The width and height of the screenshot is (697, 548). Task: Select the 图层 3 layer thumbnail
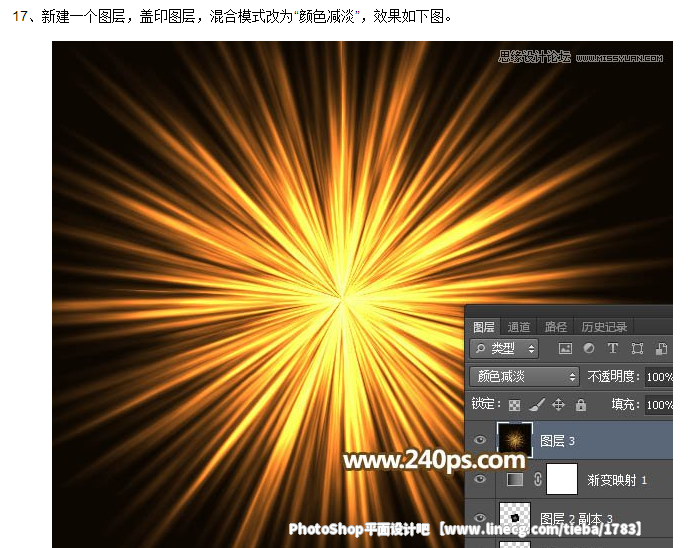514,440
